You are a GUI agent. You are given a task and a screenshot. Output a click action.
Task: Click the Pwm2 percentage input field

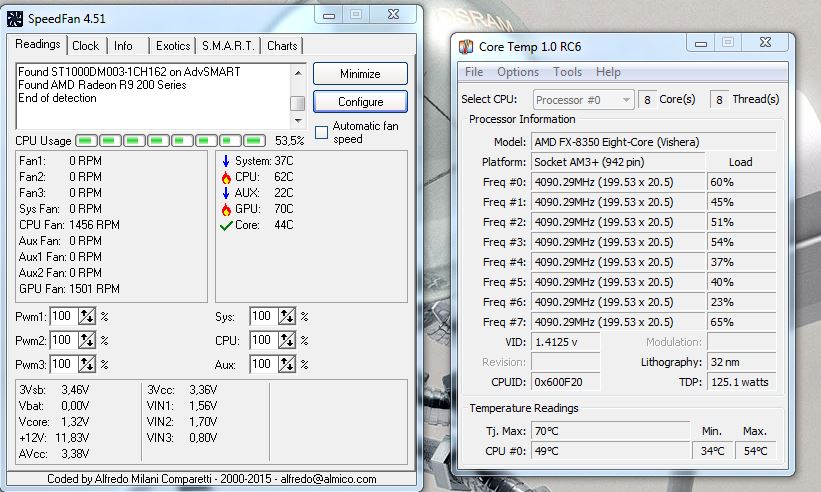(64, 340)
